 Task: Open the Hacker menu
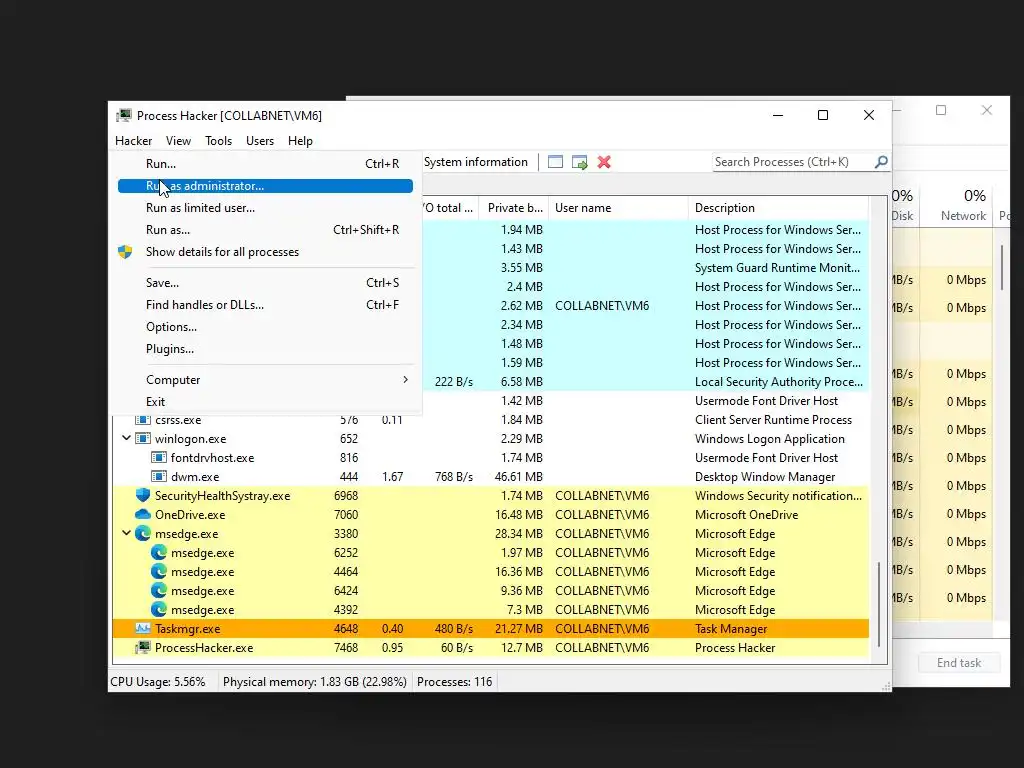point(133,140)
